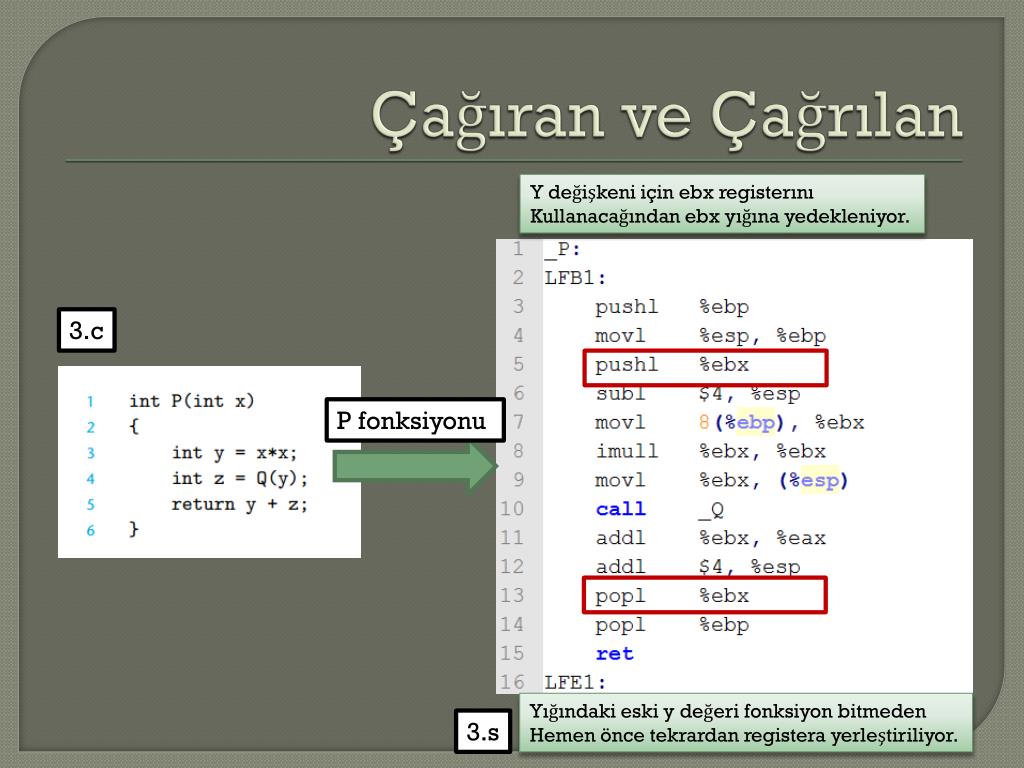The image size is (1024, 768).
Task: Click line number 6 in the C code listing
Action: point(91,530)
